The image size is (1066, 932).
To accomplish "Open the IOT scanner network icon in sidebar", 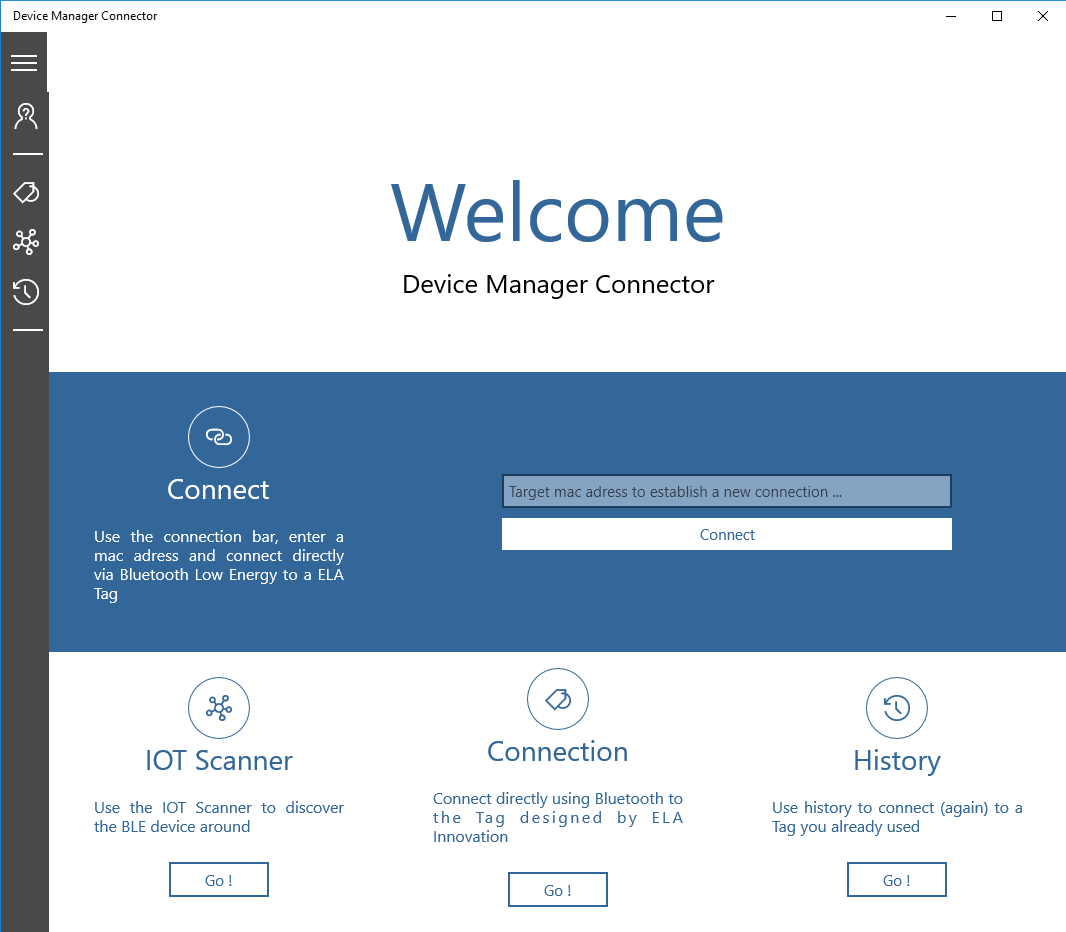I will (26, 242).
